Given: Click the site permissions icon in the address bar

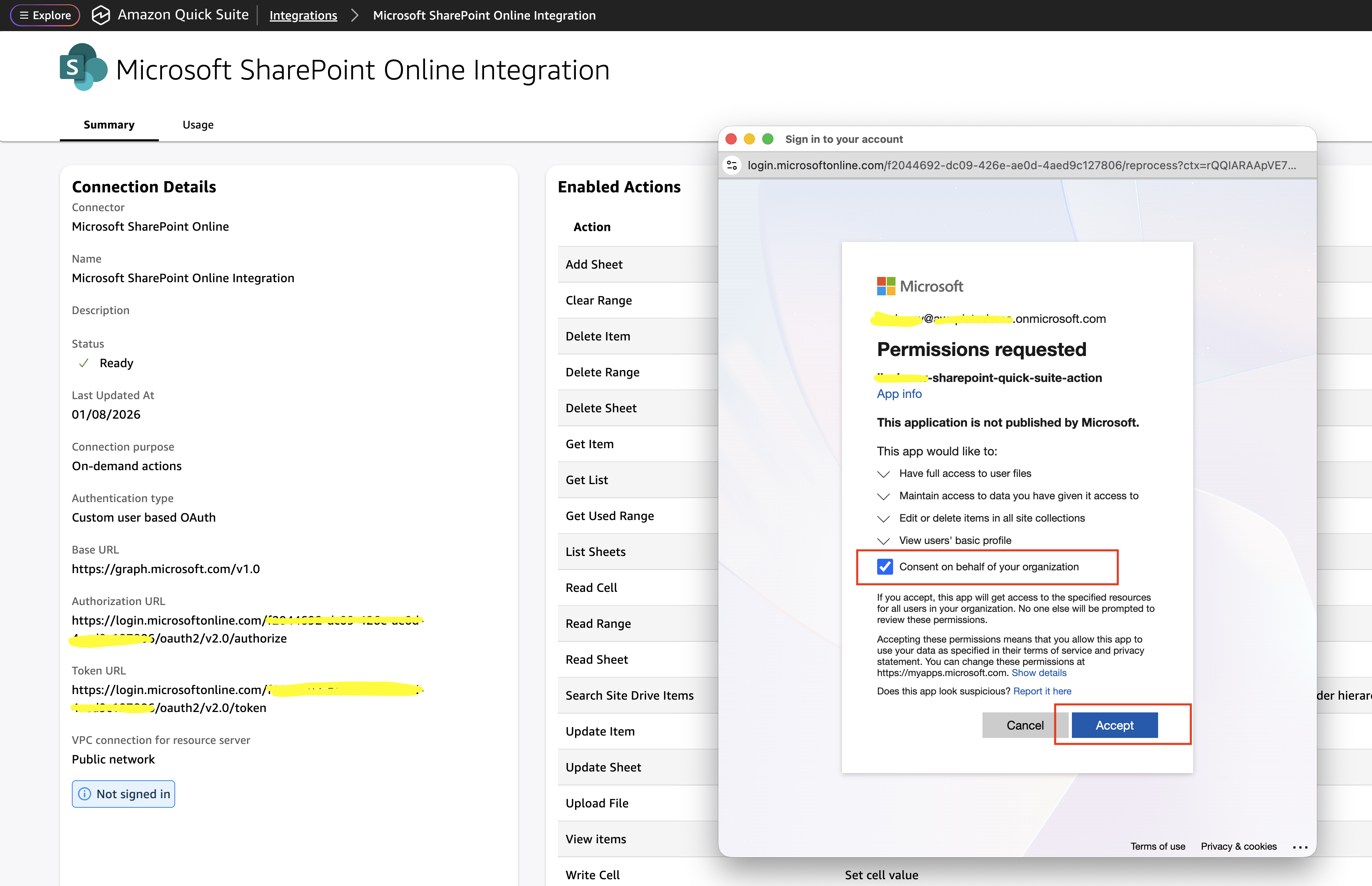Looking at the screenshot, I should [x=733, y=165].
